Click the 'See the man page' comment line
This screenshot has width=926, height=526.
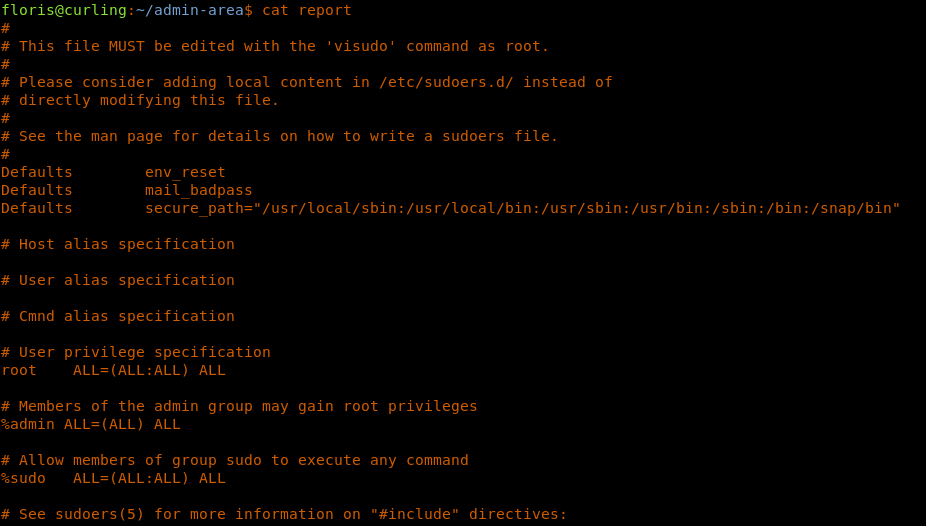288,136
